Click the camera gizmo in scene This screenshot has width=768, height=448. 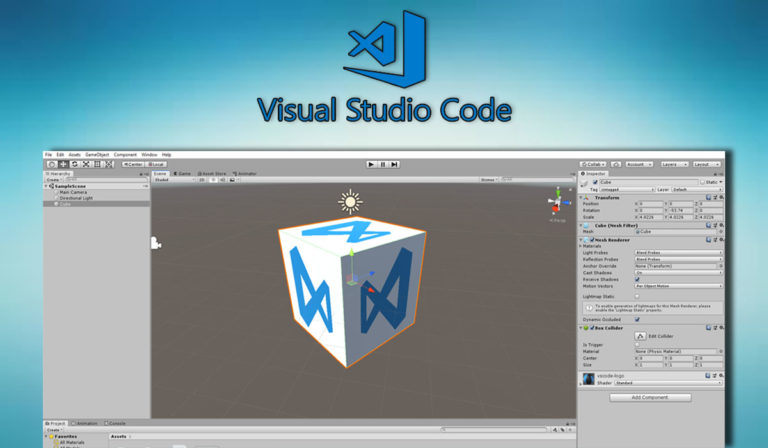pyautogui.click(x=155, y=243)
